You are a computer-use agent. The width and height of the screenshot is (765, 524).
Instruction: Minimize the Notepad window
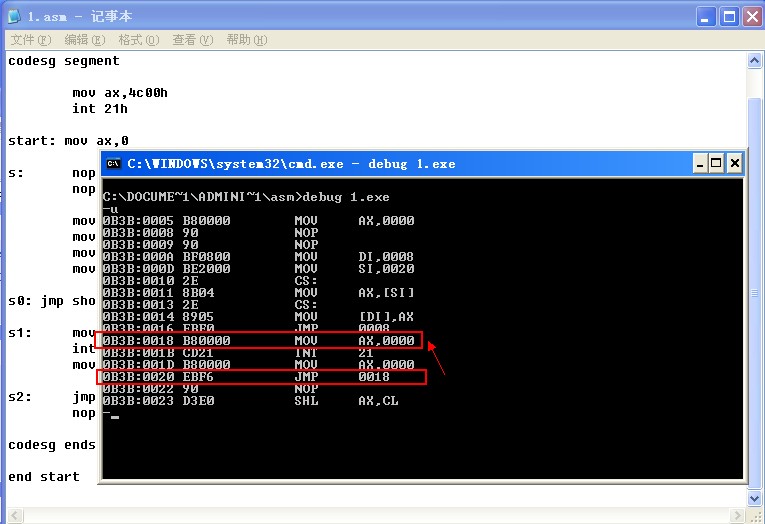coord(705,16)
